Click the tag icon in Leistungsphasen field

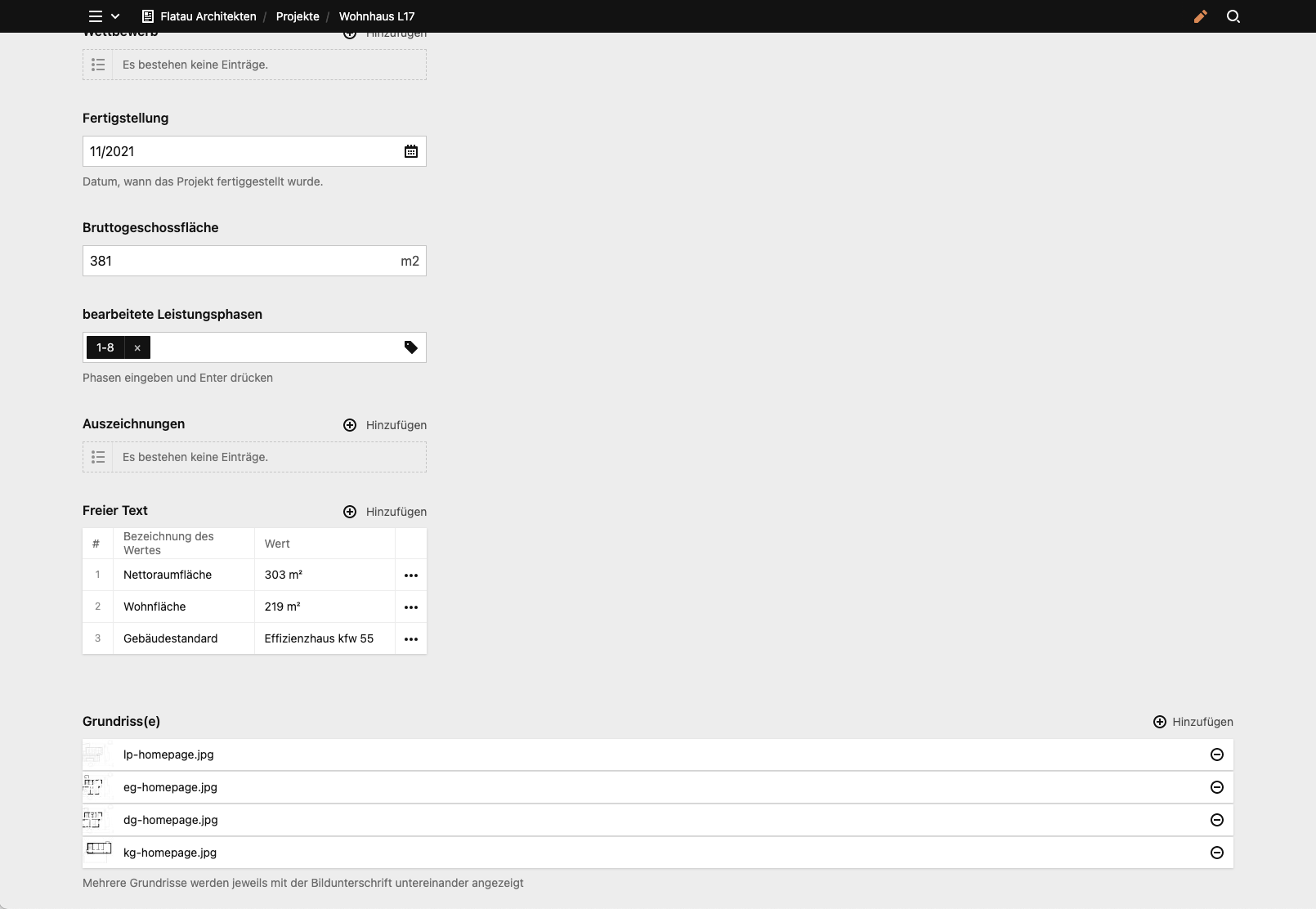(x=411, y=347)
